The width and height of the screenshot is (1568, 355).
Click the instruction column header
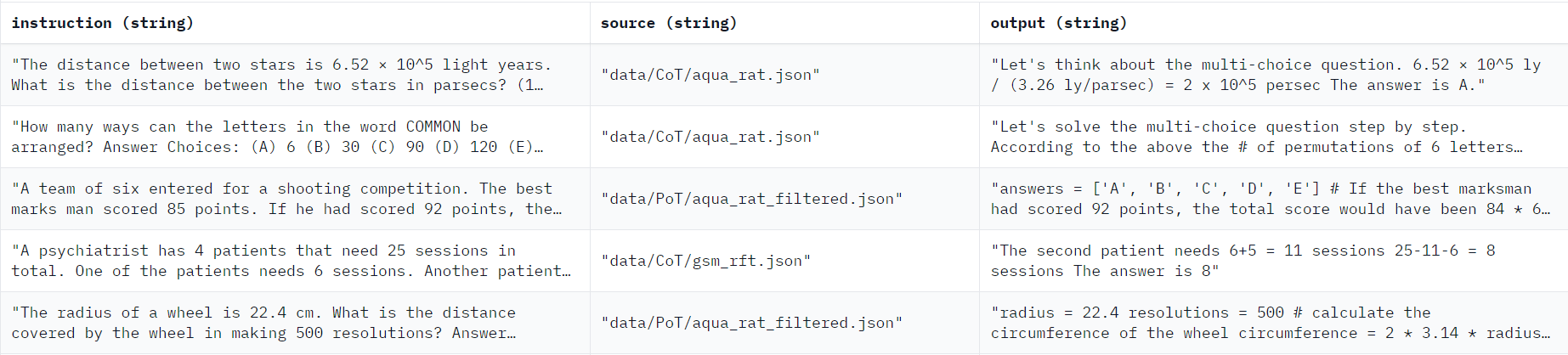point(102,23)
